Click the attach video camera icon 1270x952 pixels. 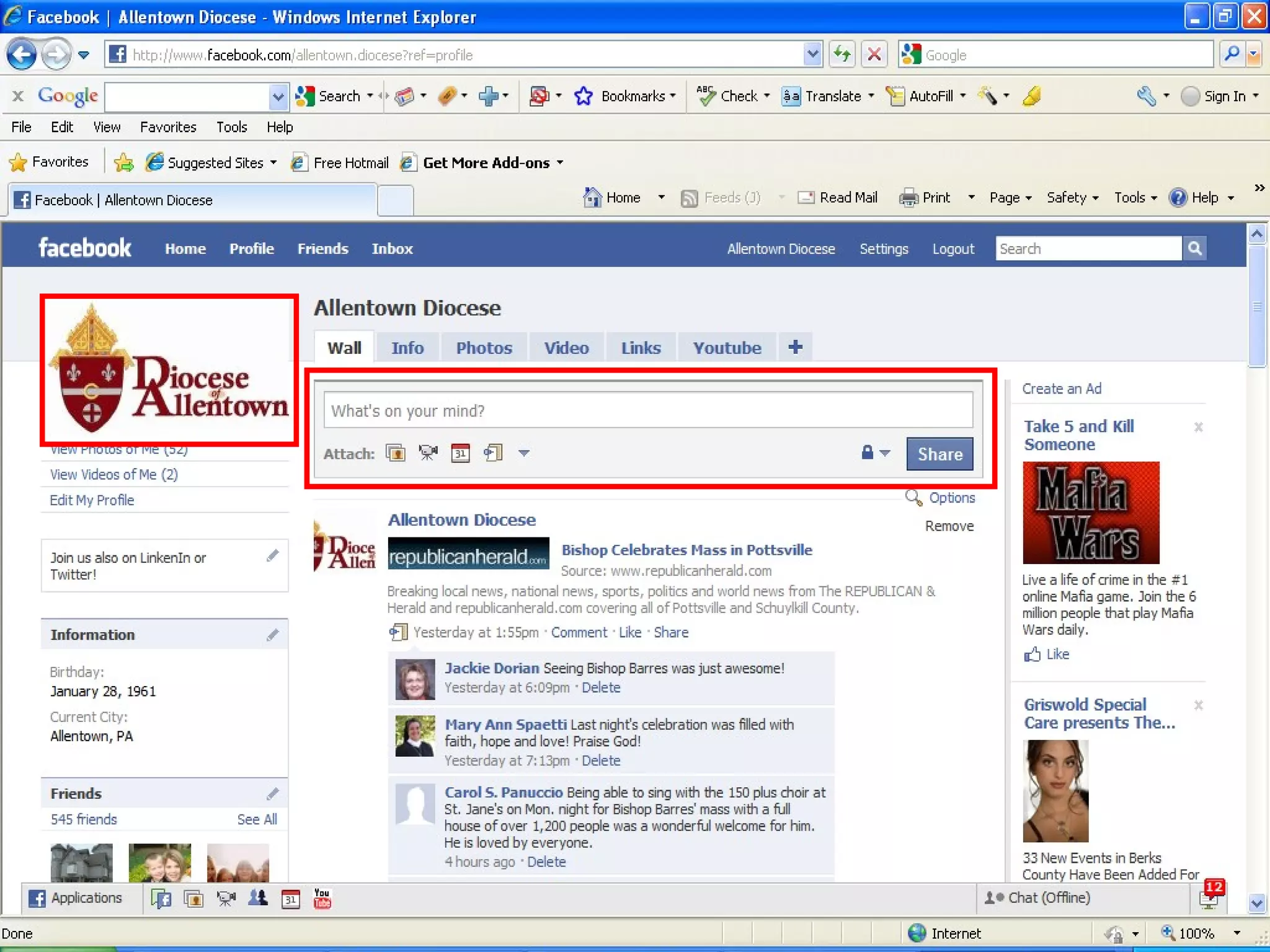[x=428, y=453]
